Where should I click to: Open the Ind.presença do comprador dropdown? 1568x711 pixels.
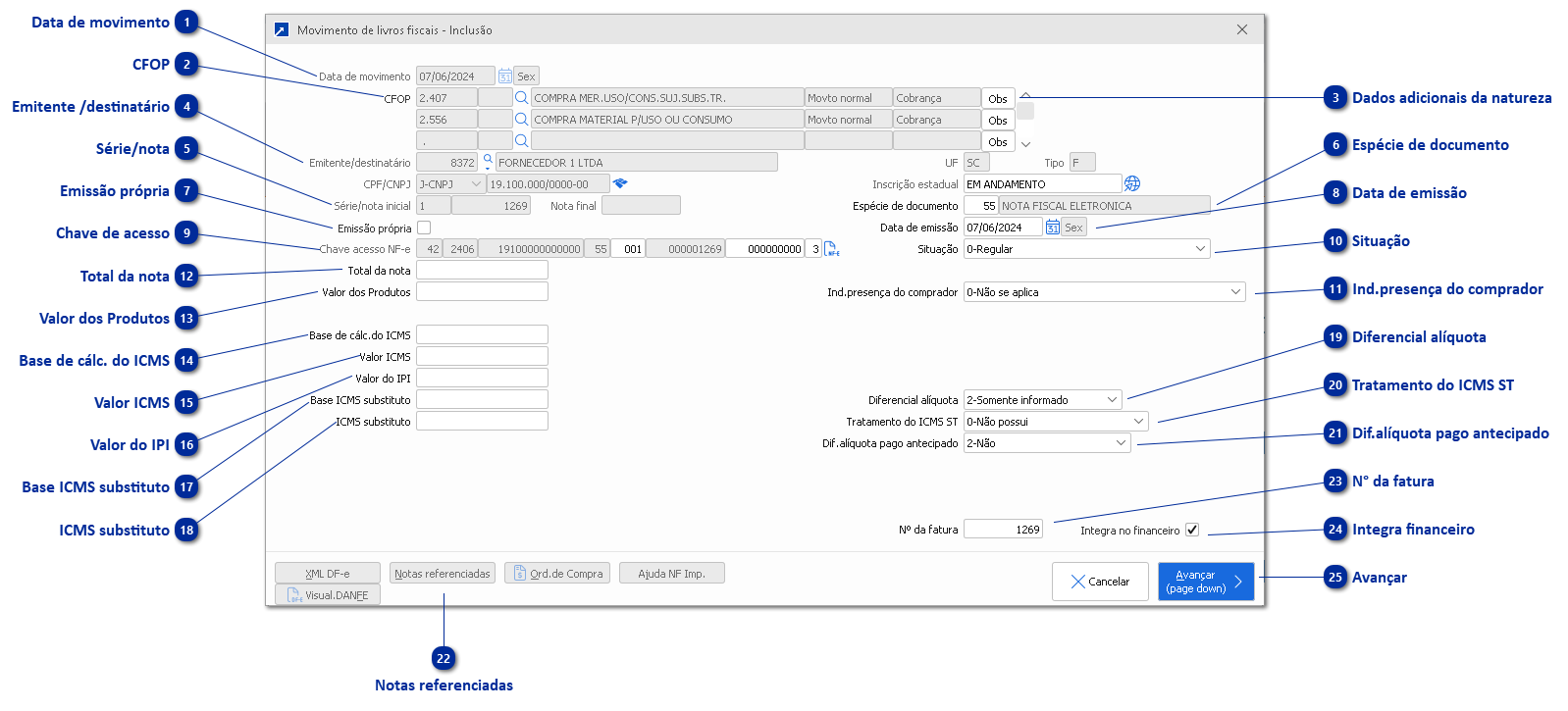[1235, 292]
